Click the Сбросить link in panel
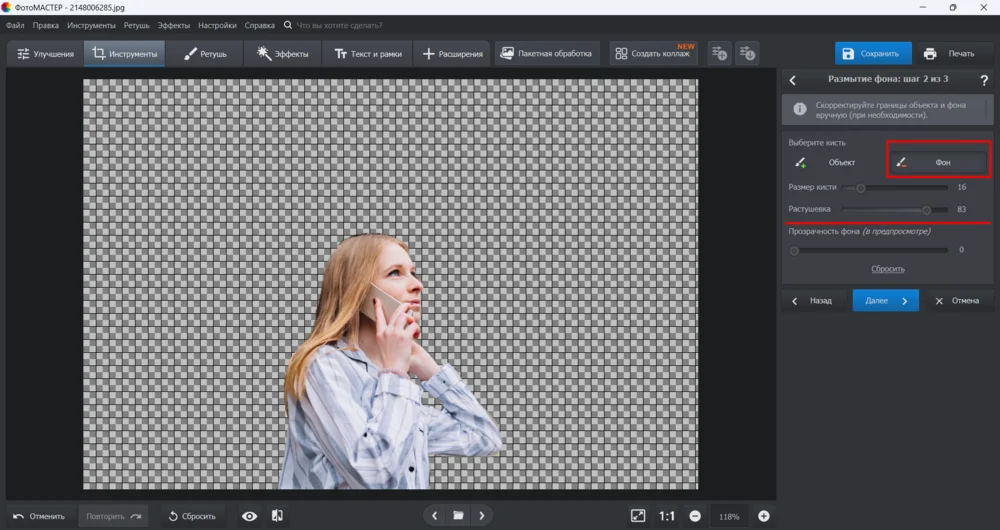The height and width of the screenshot is (530, 1000). tap(887, 269)
